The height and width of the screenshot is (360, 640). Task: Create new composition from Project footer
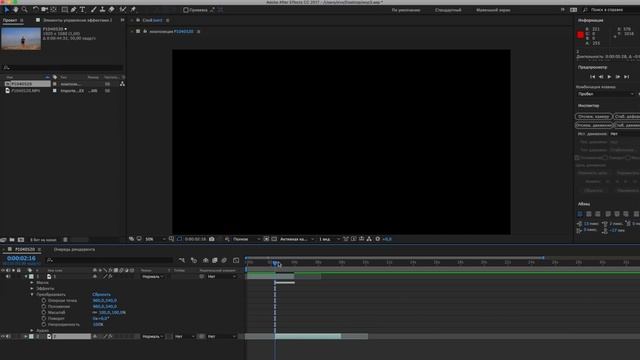21,240
